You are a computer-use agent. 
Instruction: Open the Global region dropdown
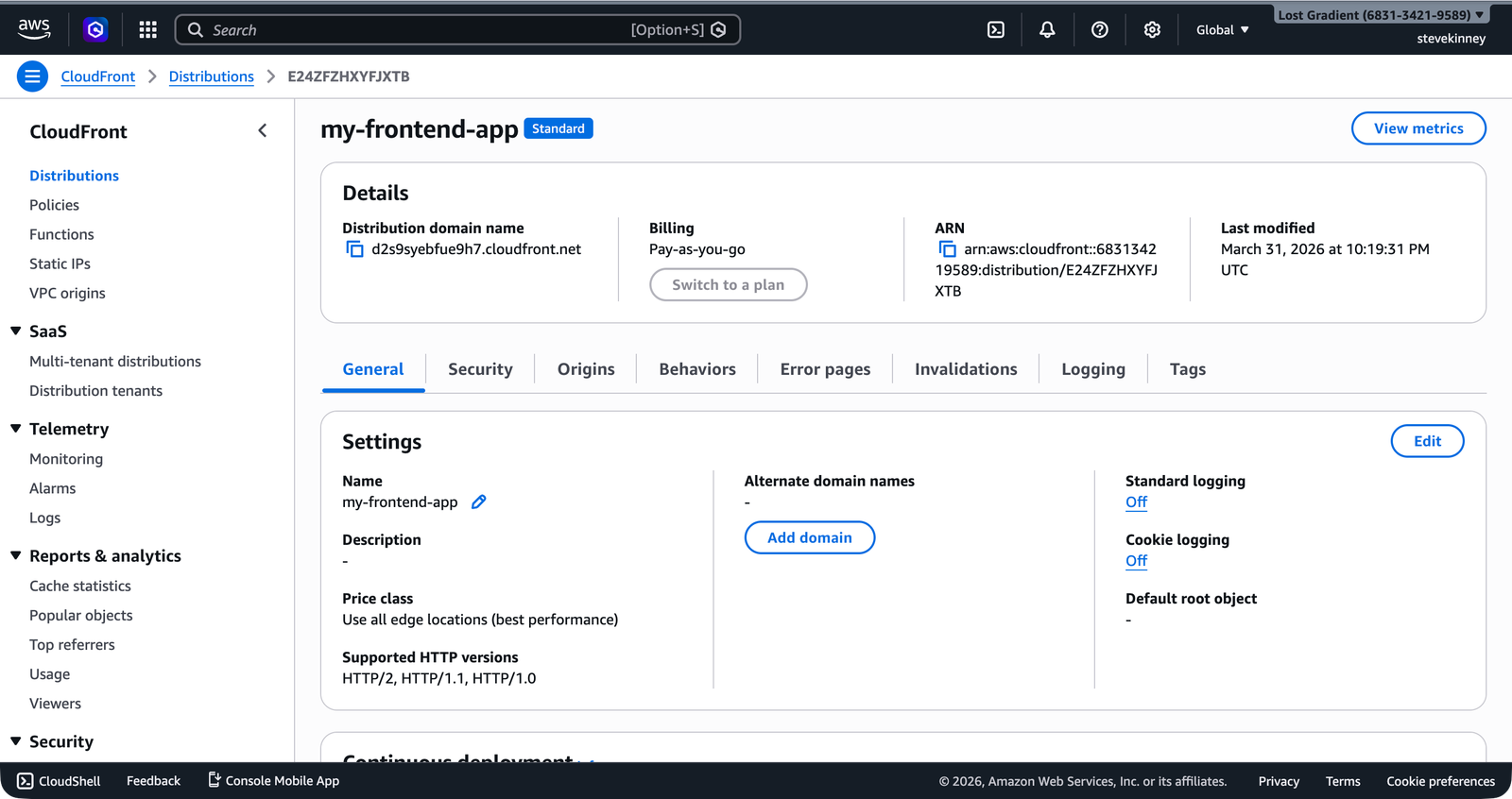coord(1222,30)
